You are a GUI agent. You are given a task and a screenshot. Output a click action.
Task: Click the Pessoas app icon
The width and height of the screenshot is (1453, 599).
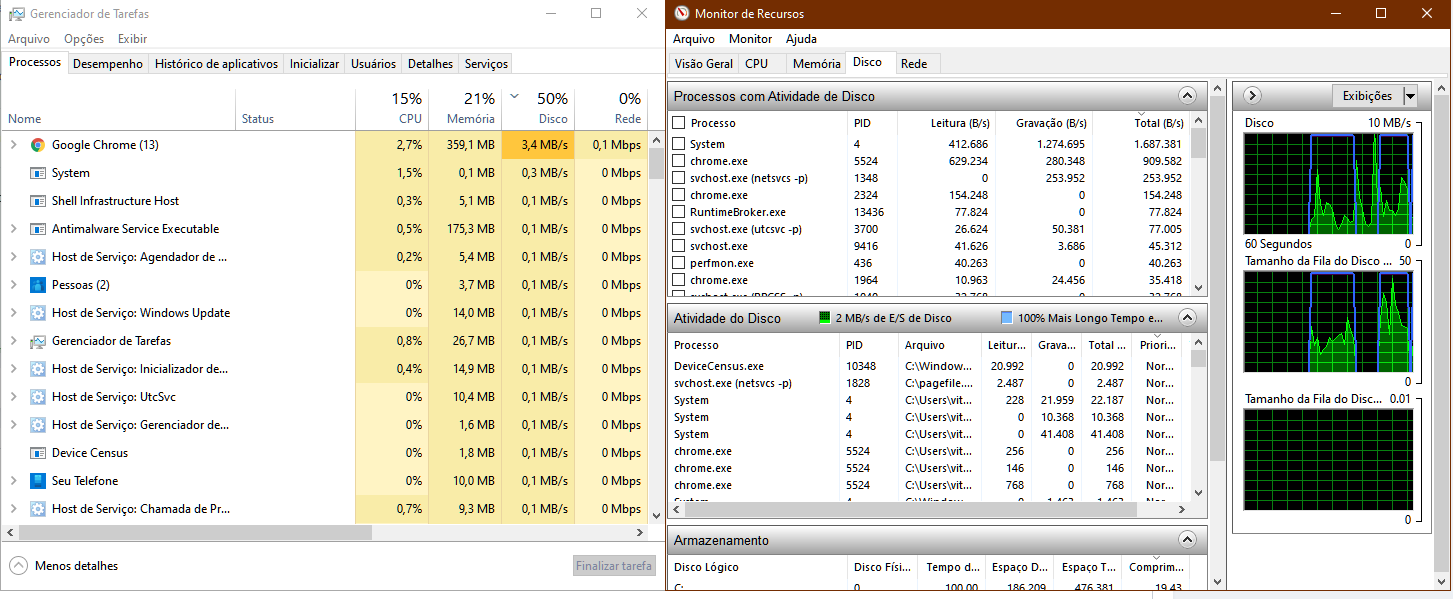click(x=38, y=285)
